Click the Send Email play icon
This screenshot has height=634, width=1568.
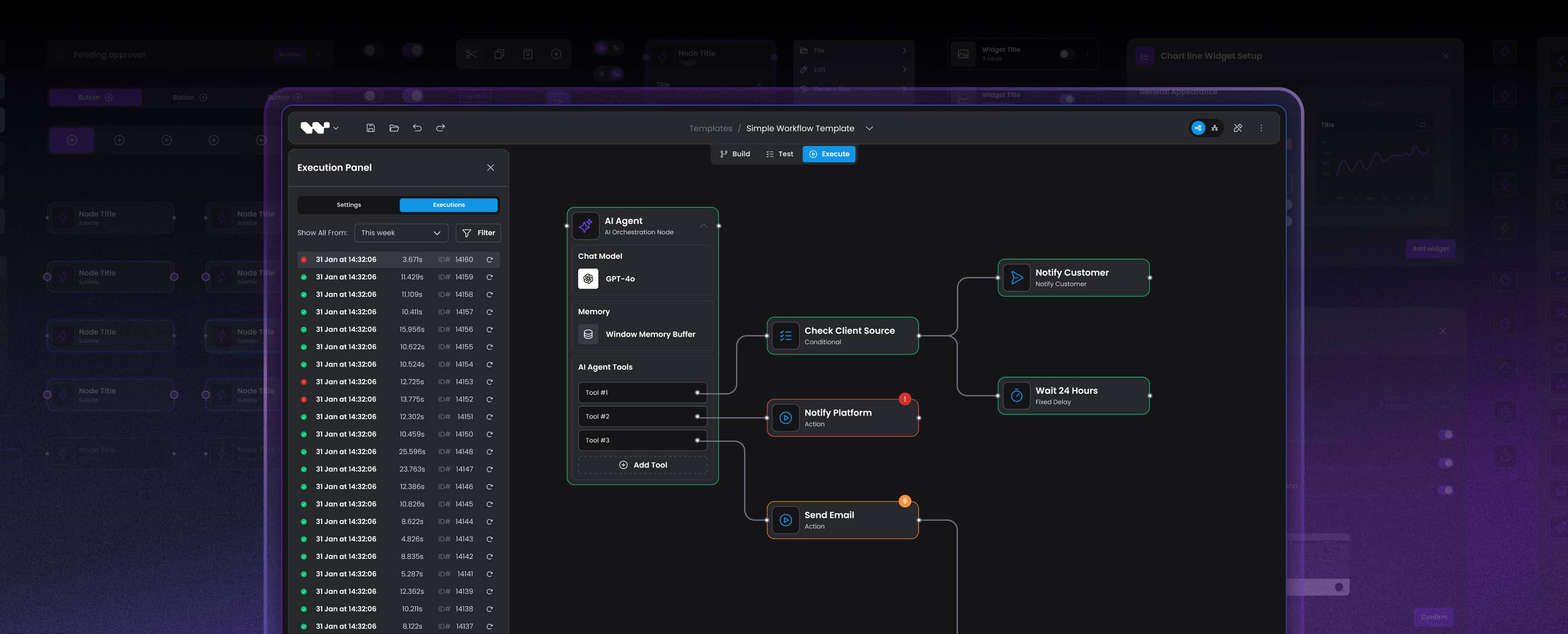[785, 520]
